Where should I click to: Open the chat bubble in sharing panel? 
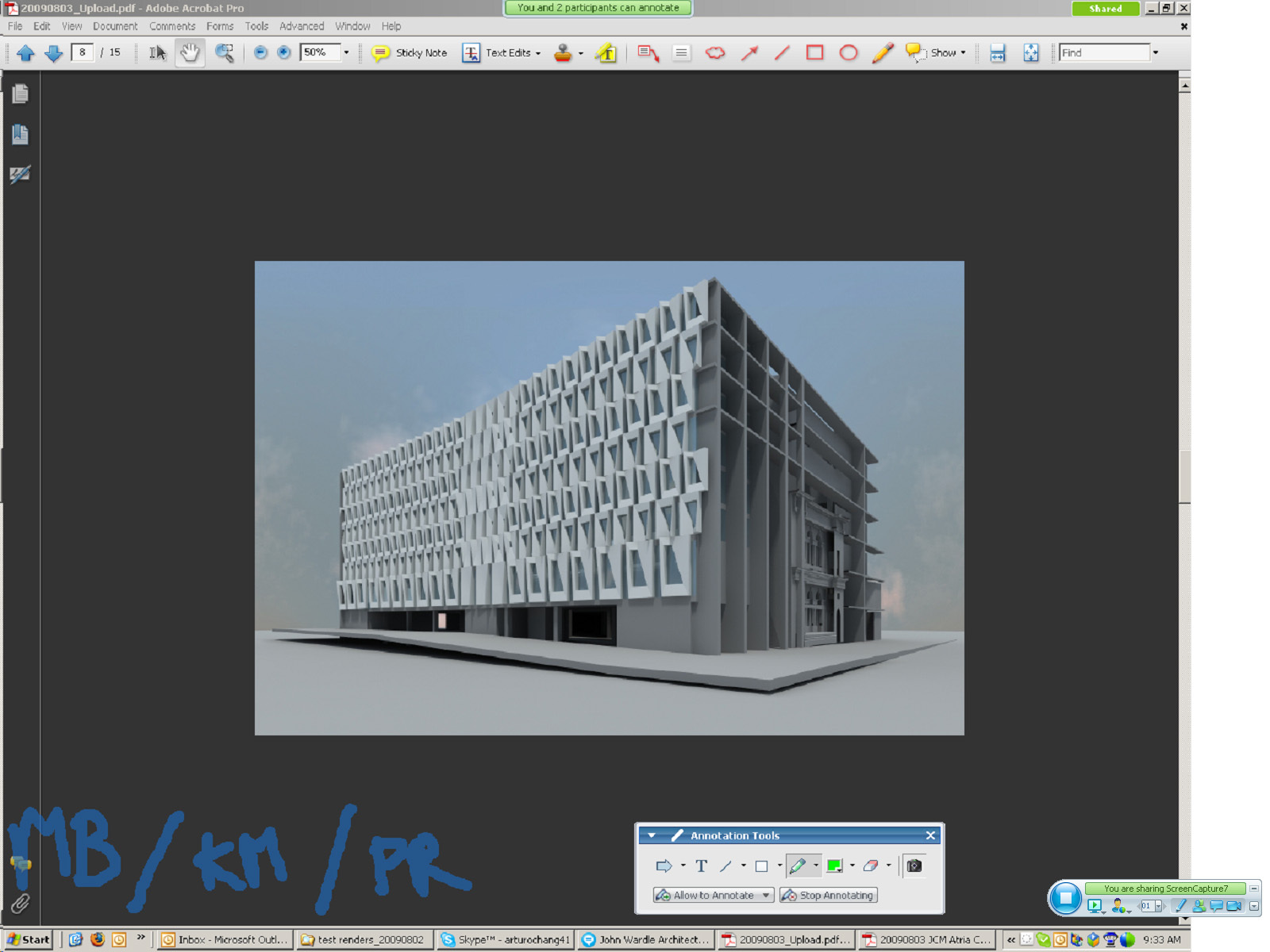(1216, 906)
